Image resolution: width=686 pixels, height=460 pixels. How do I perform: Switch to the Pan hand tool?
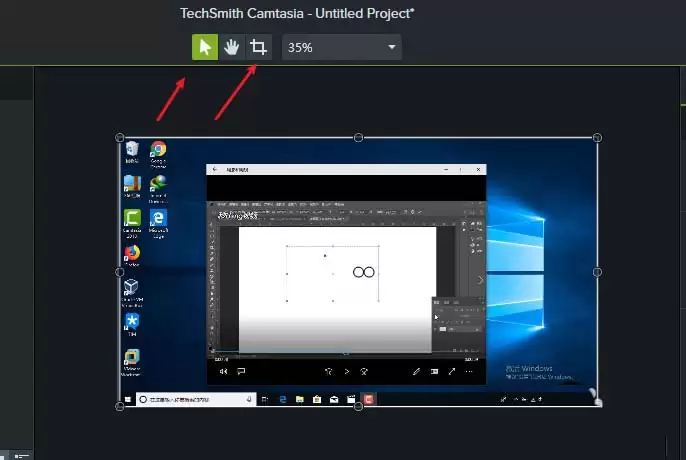pyautogui.click(x=231, y=47)
